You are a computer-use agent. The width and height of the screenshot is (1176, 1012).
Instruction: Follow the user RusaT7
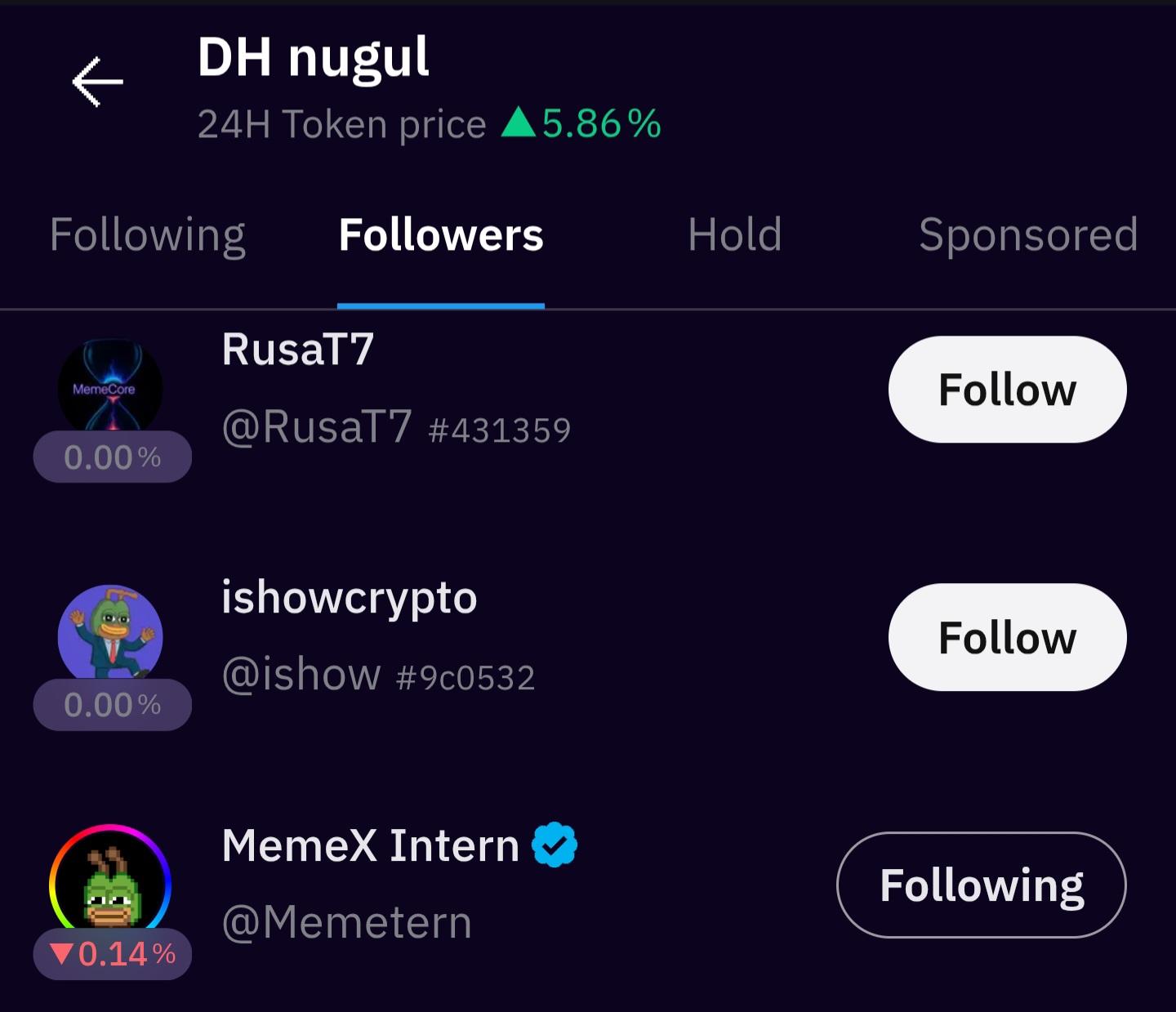coord(1007,390)
